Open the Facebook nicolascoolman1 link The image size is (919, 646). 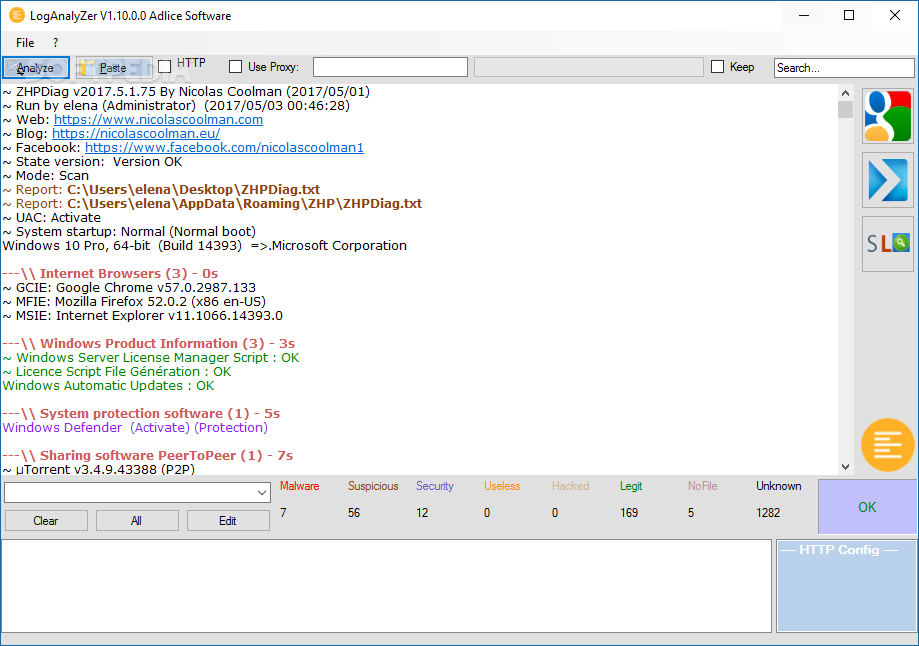coord(224,148)
